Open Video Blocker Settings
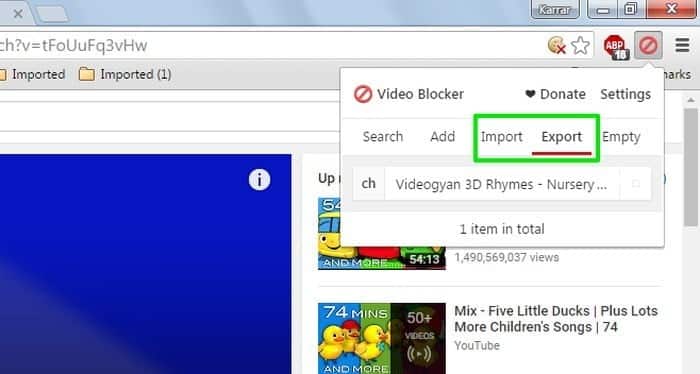This screenshot has height=374, width=700. click(x=625, y=94)
